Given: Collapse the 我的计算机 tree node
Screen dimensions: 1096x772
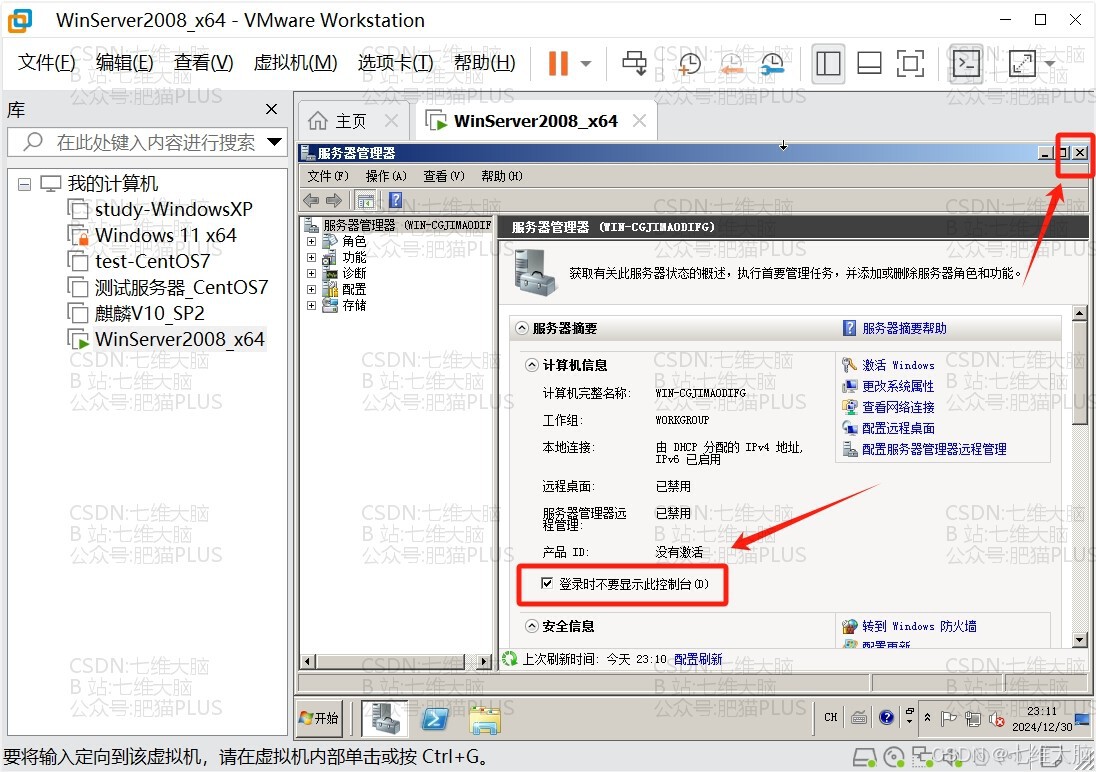Looking at the screenshot, I should coord(24,185).
